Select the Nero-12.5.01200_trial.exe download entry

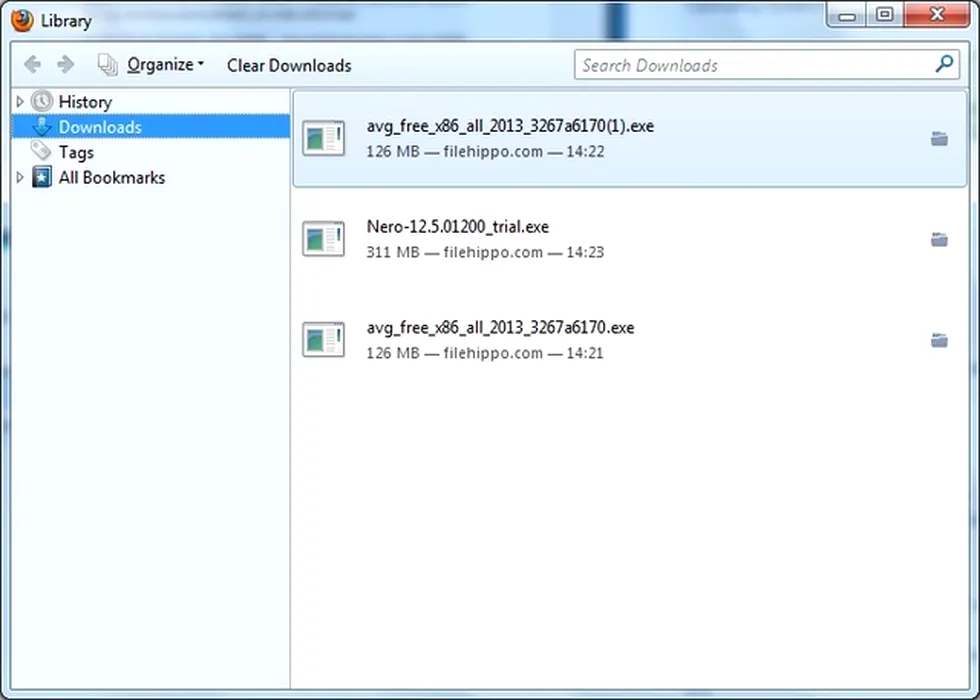coord(600,240)
